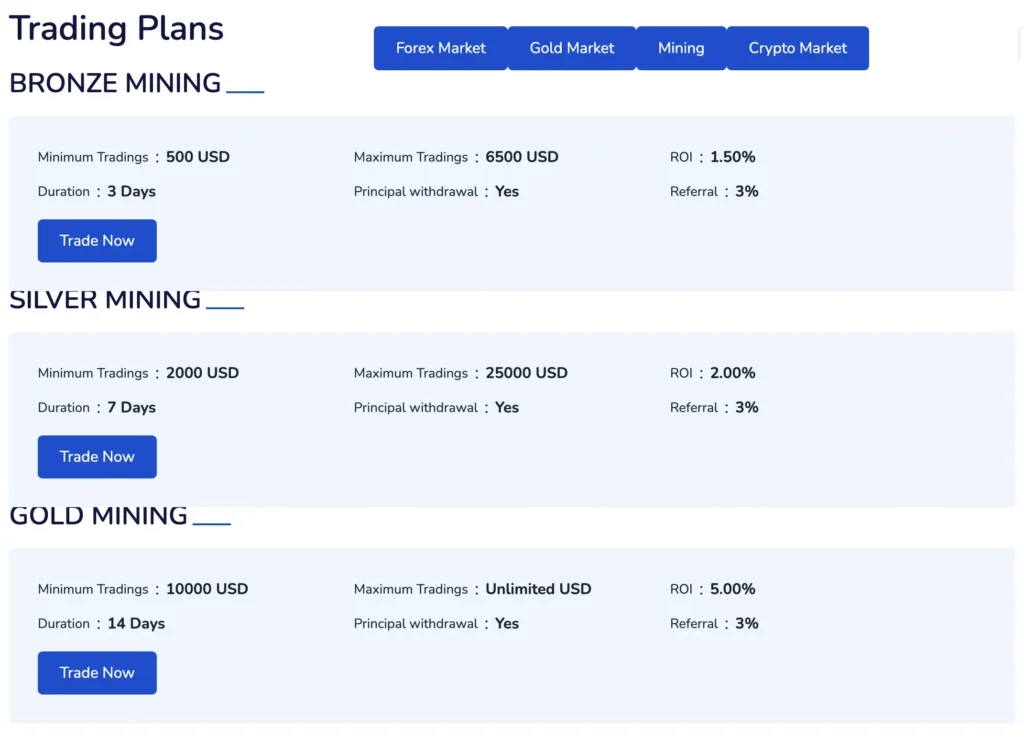Select the 14 Days duration value

coord(136,623)
